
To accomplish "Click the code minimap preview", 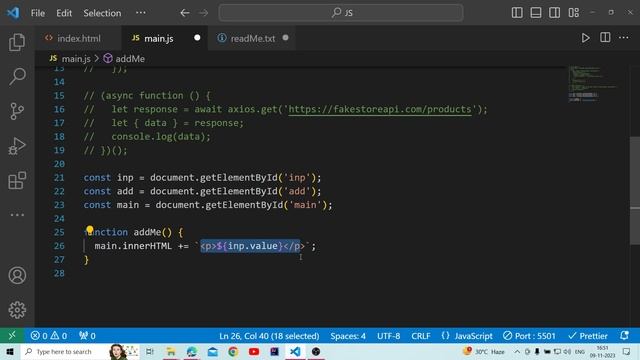I will click(593, 84).
